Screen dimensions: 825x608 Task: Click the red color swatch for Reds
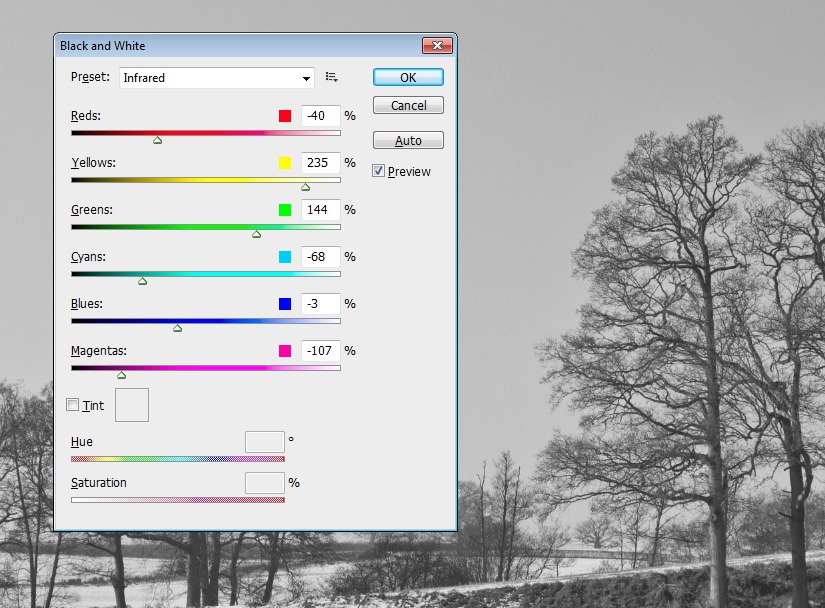click(285, 116)
